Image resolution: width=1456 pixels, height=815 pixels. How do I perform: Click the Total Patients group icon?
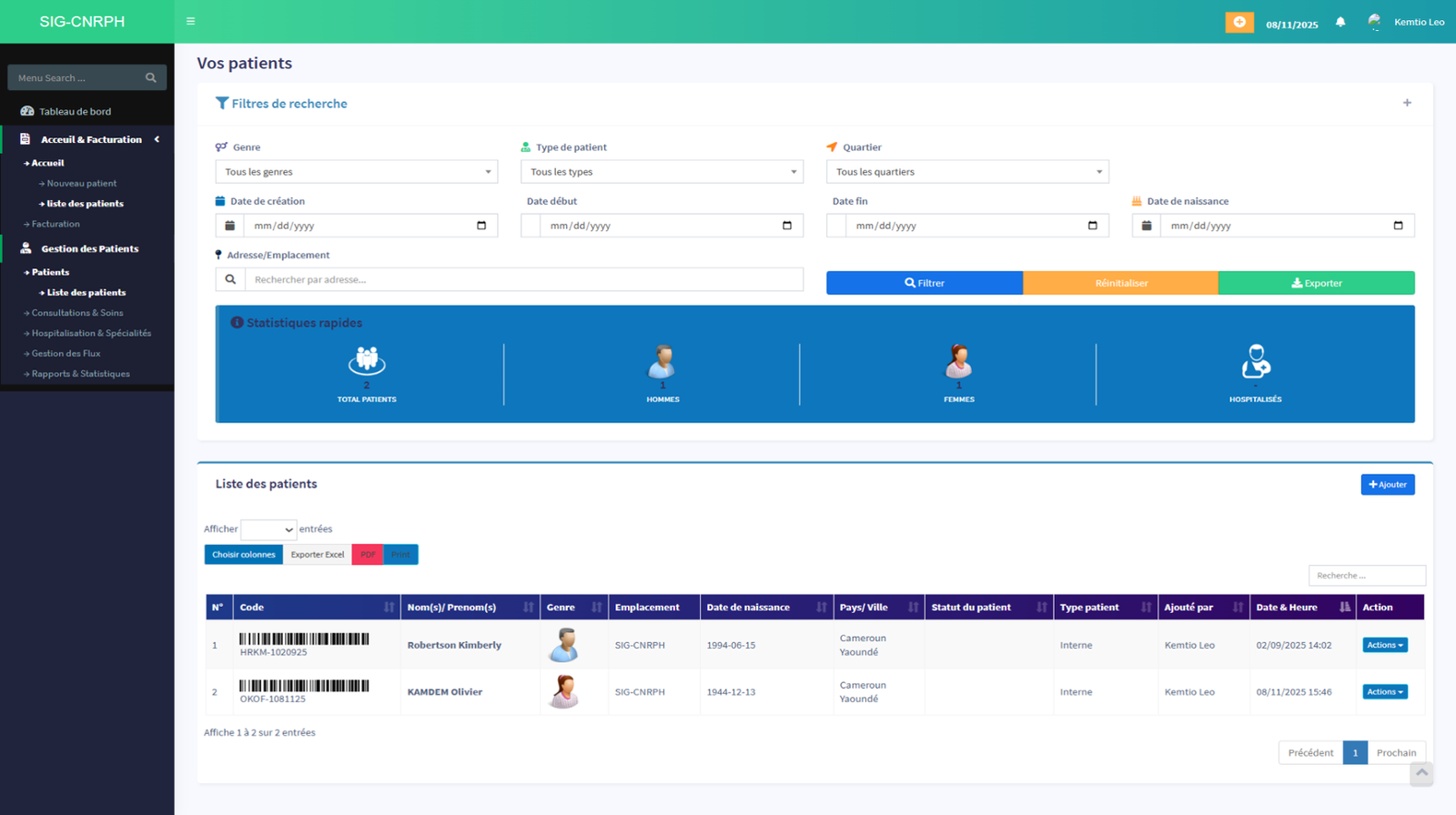coord(367,361)
